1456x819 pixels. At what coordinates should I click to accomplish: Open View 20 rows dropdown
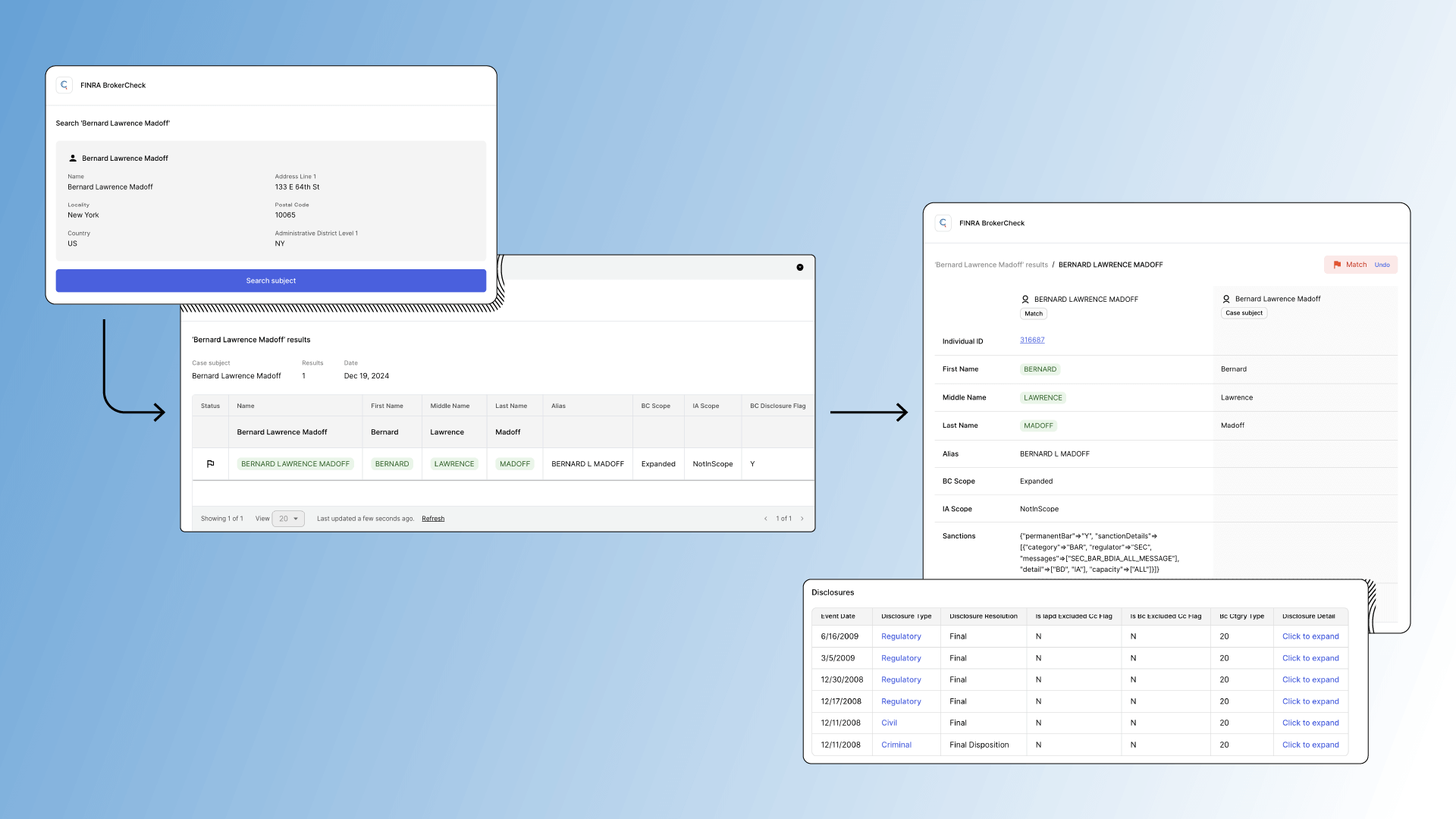click(x=288, y=519)
